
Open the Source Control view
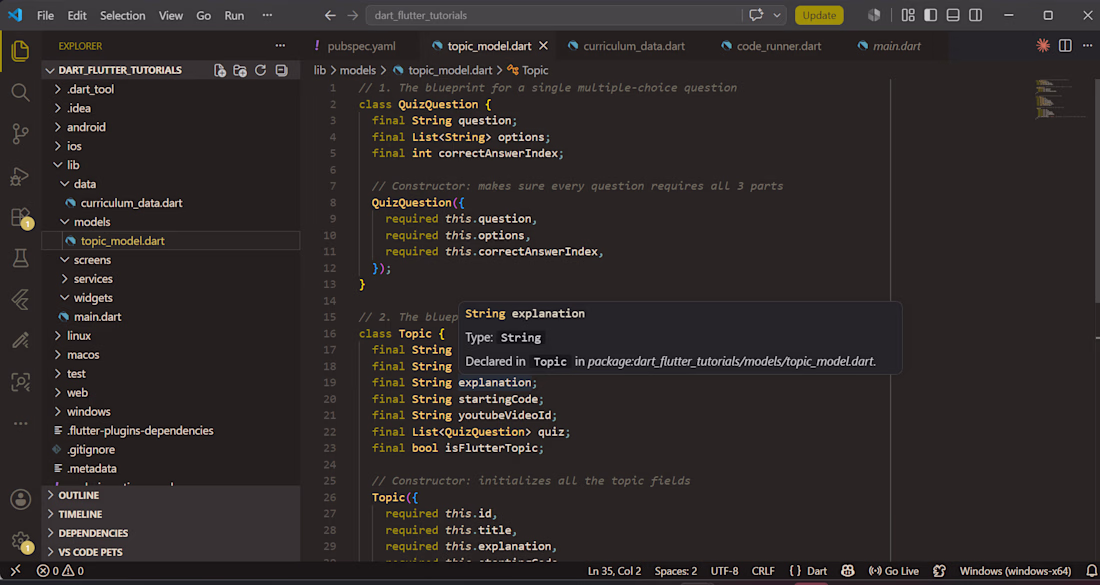pos(20,133)
